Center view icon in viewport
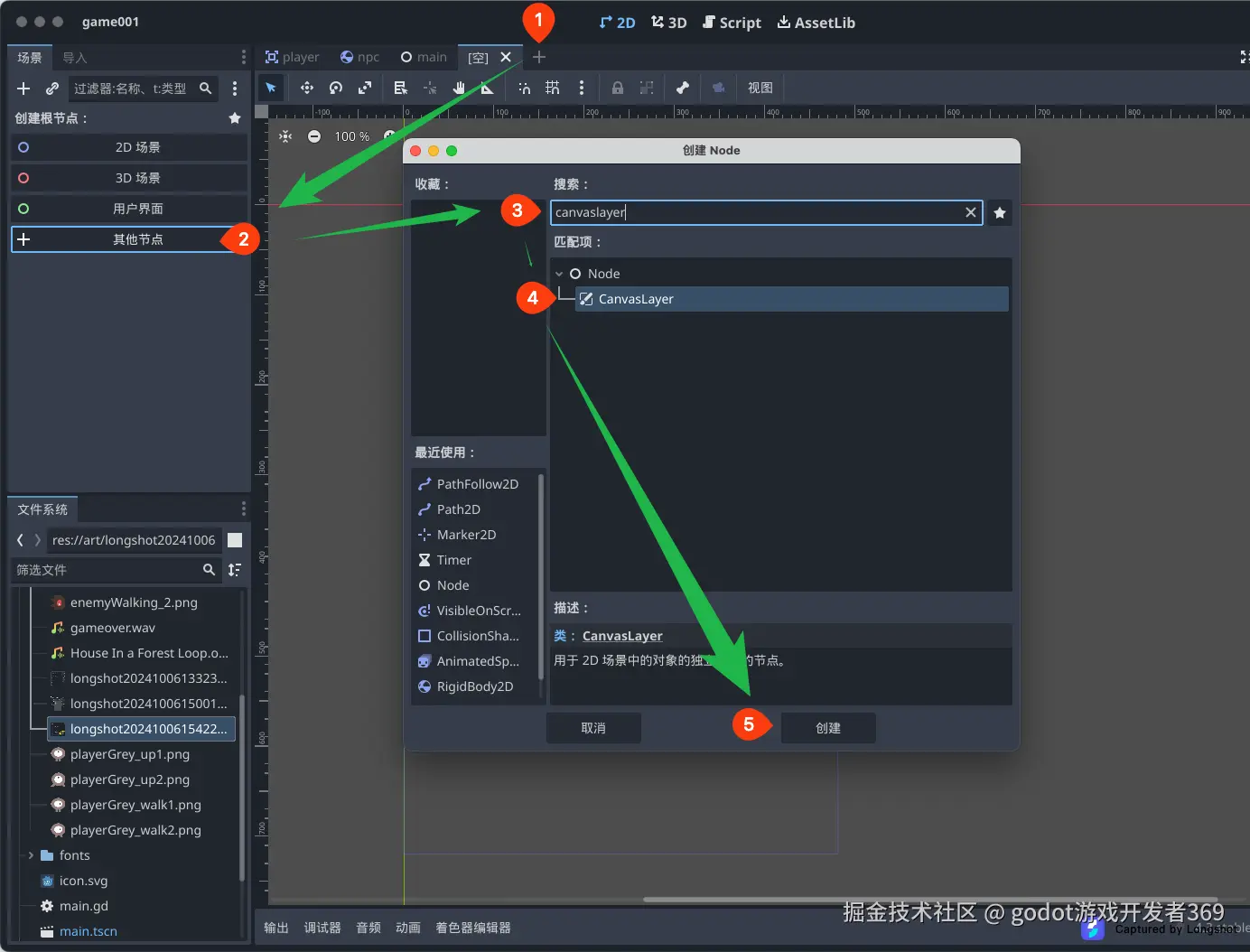The image size is (1250, 952). pyautogui.click(x=285, y=136)
